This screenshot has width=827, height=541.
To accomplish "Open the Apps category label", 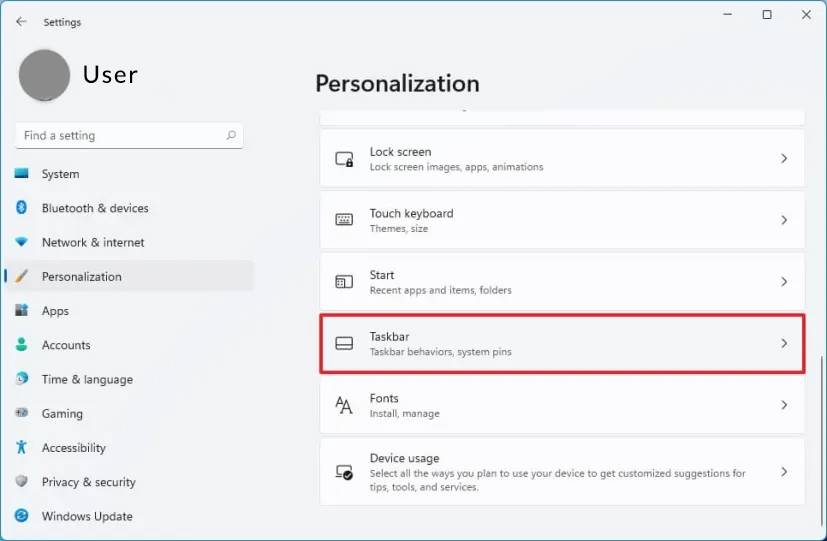I will pos(55,311).
